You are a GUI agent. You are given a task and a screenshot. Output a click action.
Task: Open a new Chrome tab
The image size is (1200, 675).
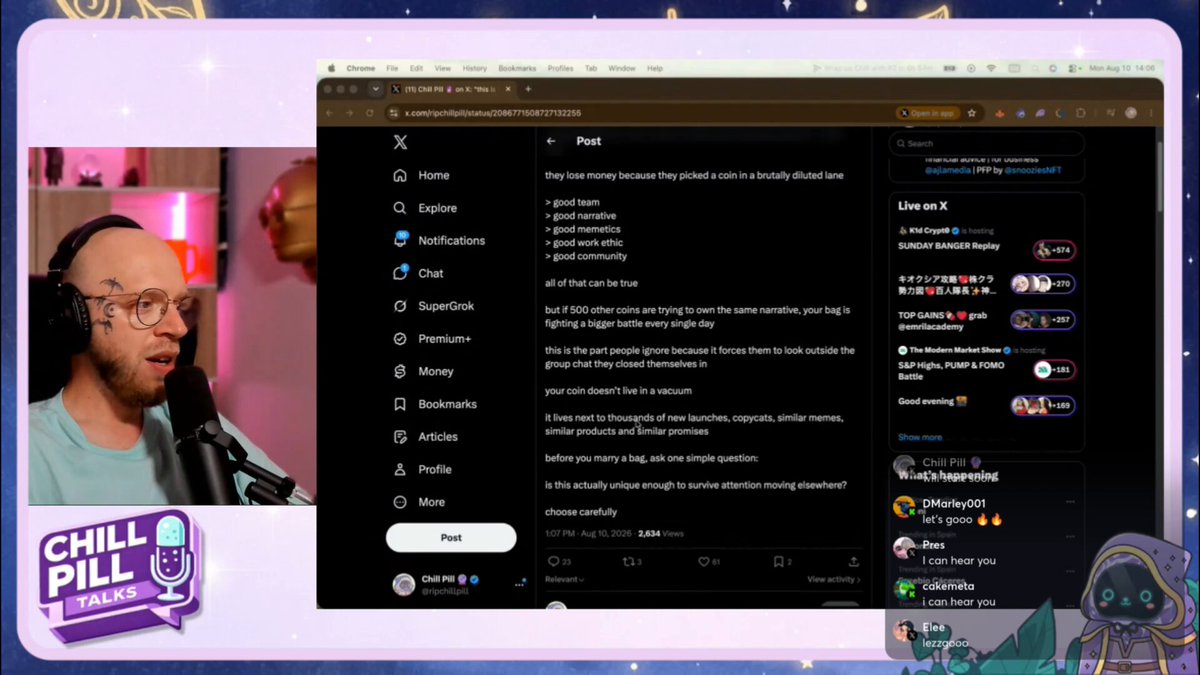coord(528,89)
